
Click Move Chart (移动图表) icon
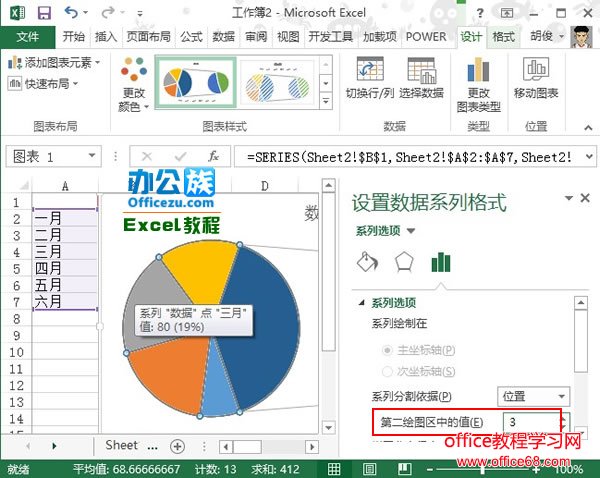(536, 78)
